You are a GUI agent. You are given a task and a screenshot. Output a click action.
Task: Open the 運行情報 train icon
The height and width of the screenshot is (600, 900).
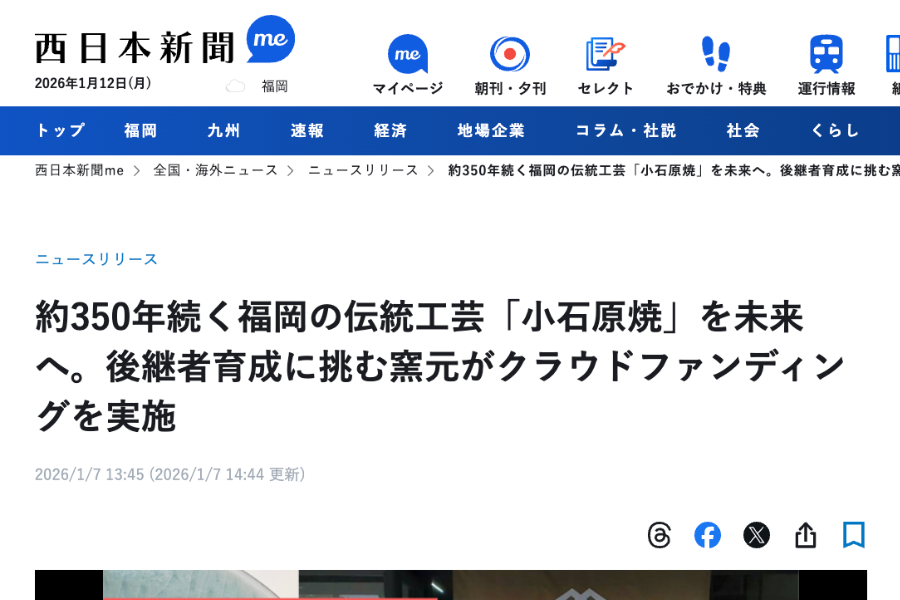(x=826, y=54)
